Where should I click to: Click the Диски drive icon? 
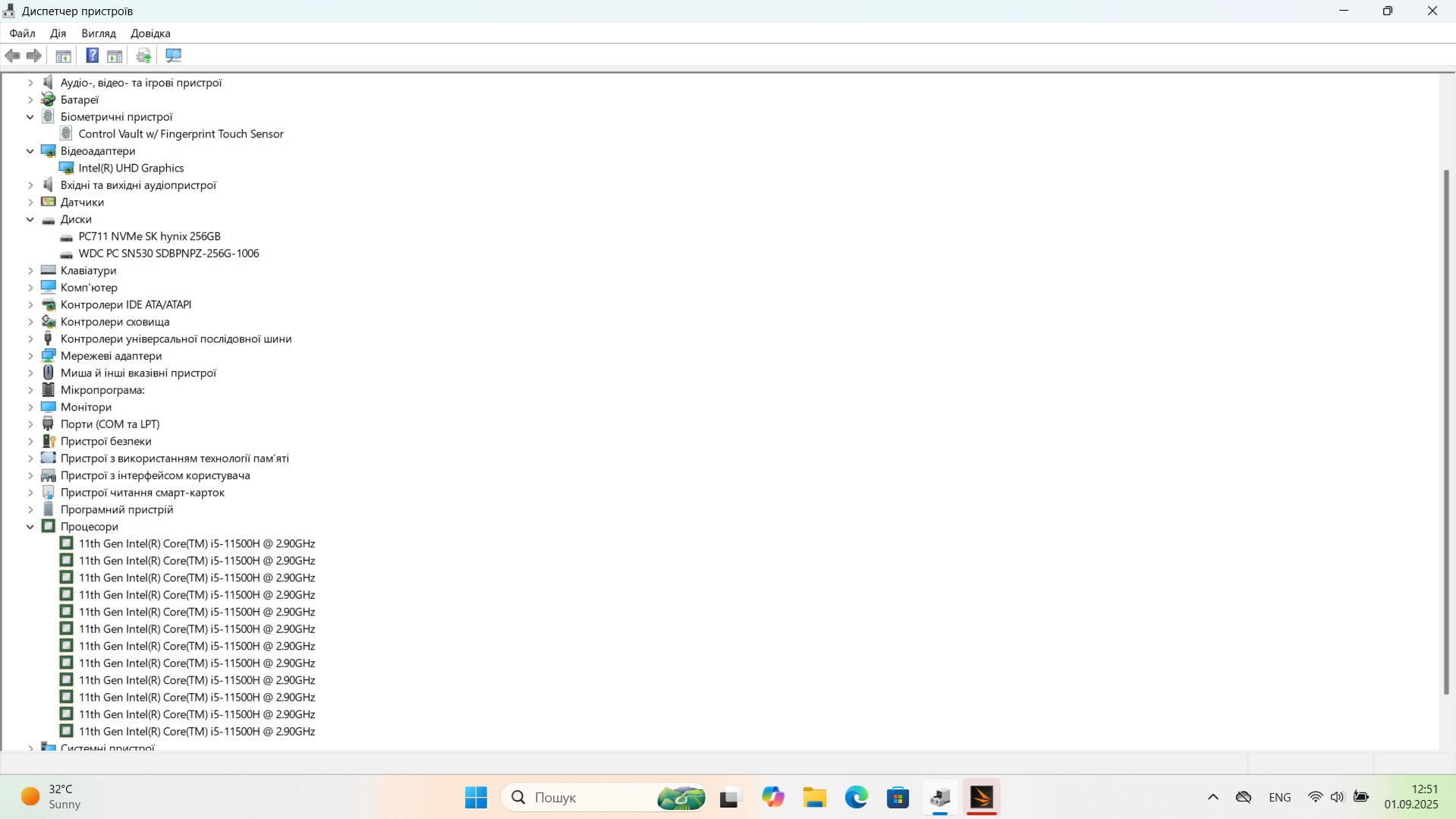(x=49, y=220)
